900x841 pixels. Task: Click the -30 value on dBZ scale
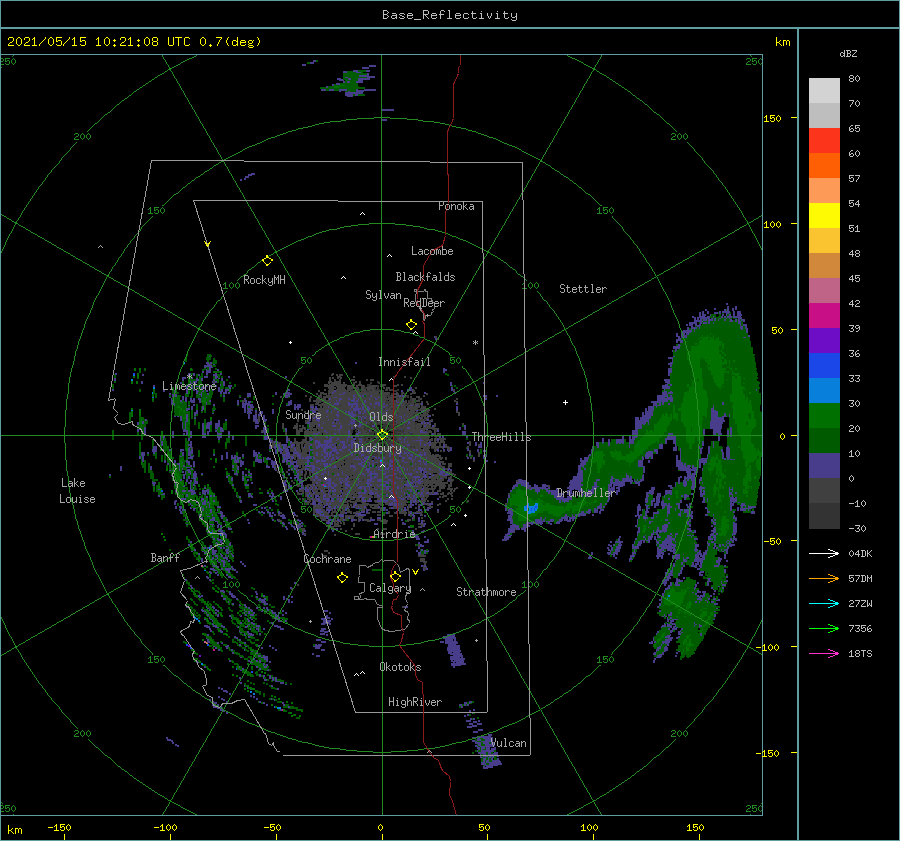857,528
